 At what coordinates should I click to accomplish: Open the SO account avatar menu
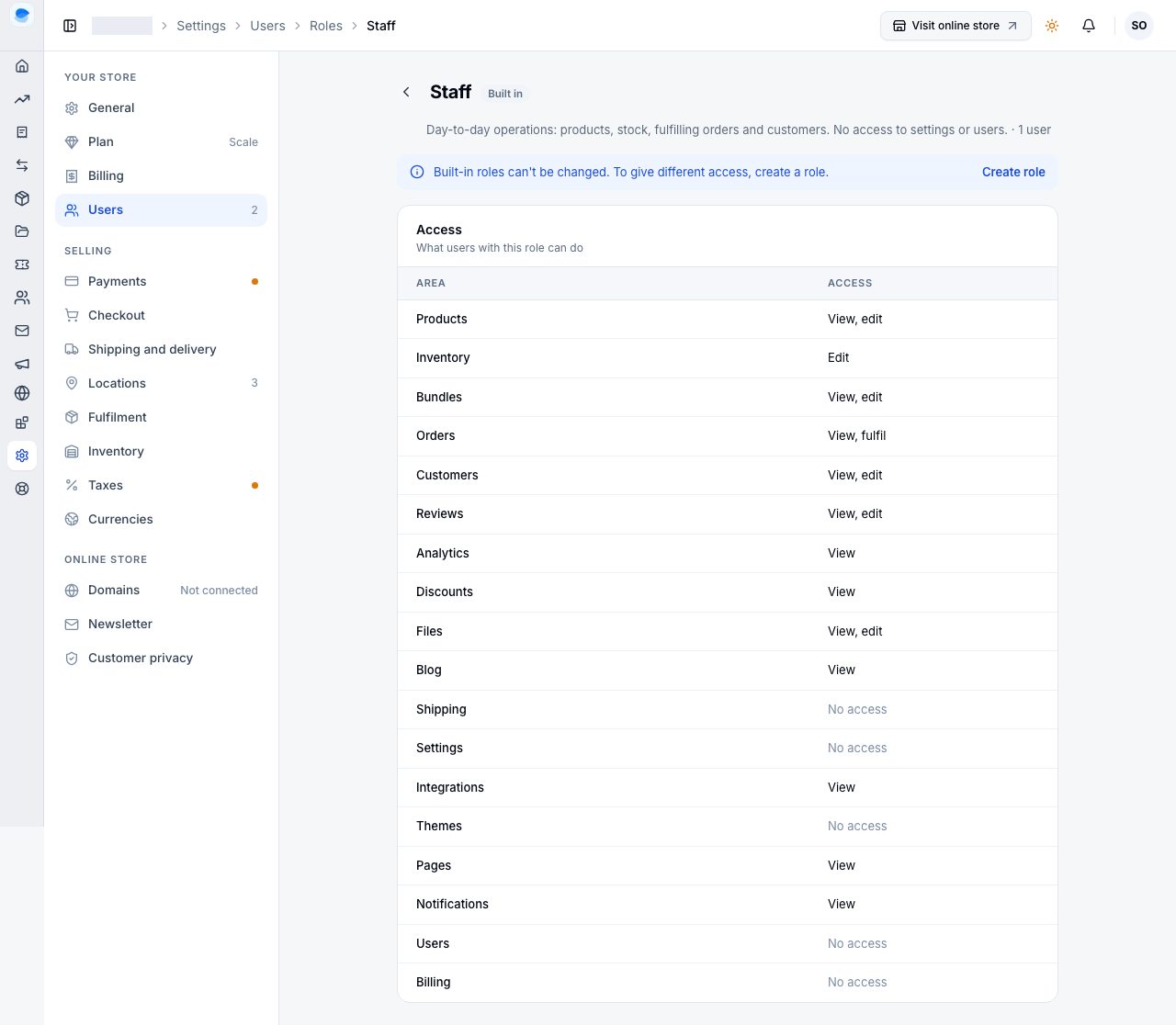(1139, 26)
